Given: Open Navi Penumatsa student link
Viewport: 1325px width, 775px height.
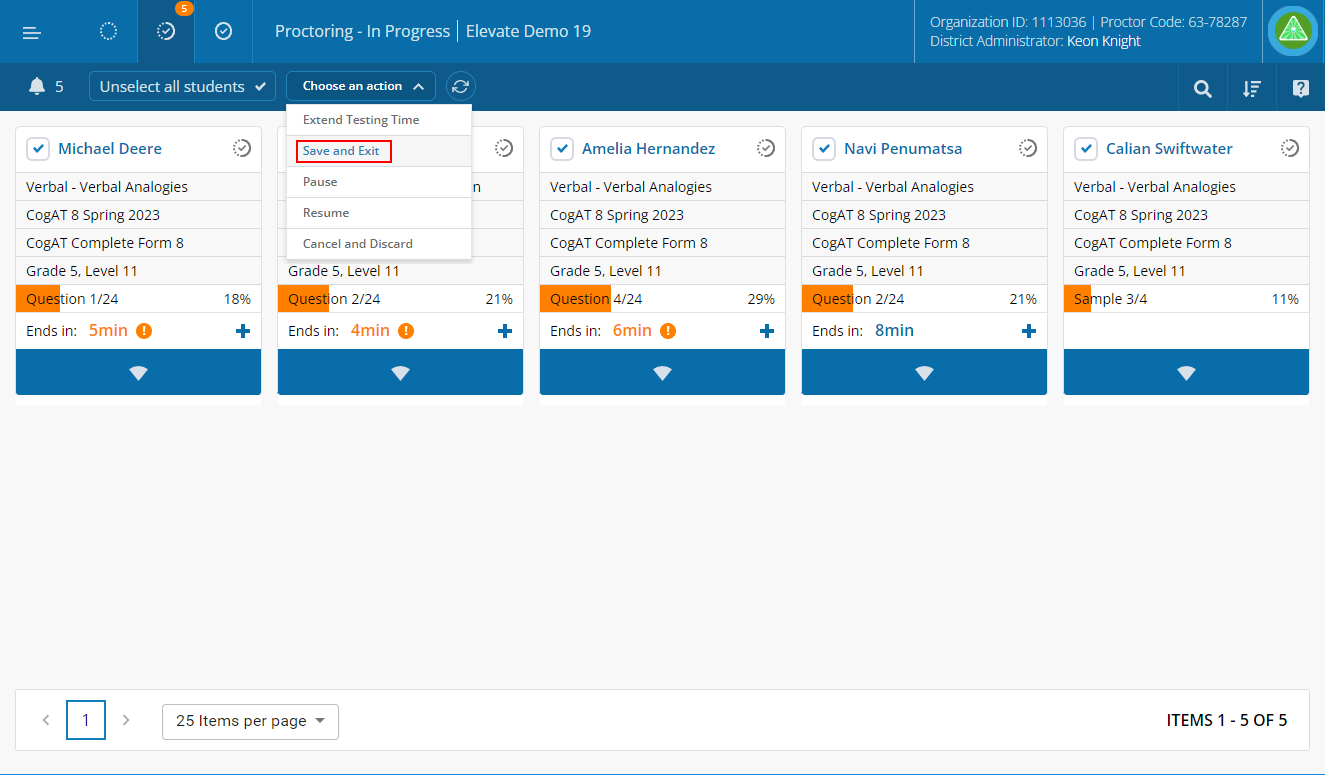Looking at the screenshot, I should click(x=903, y=149).
